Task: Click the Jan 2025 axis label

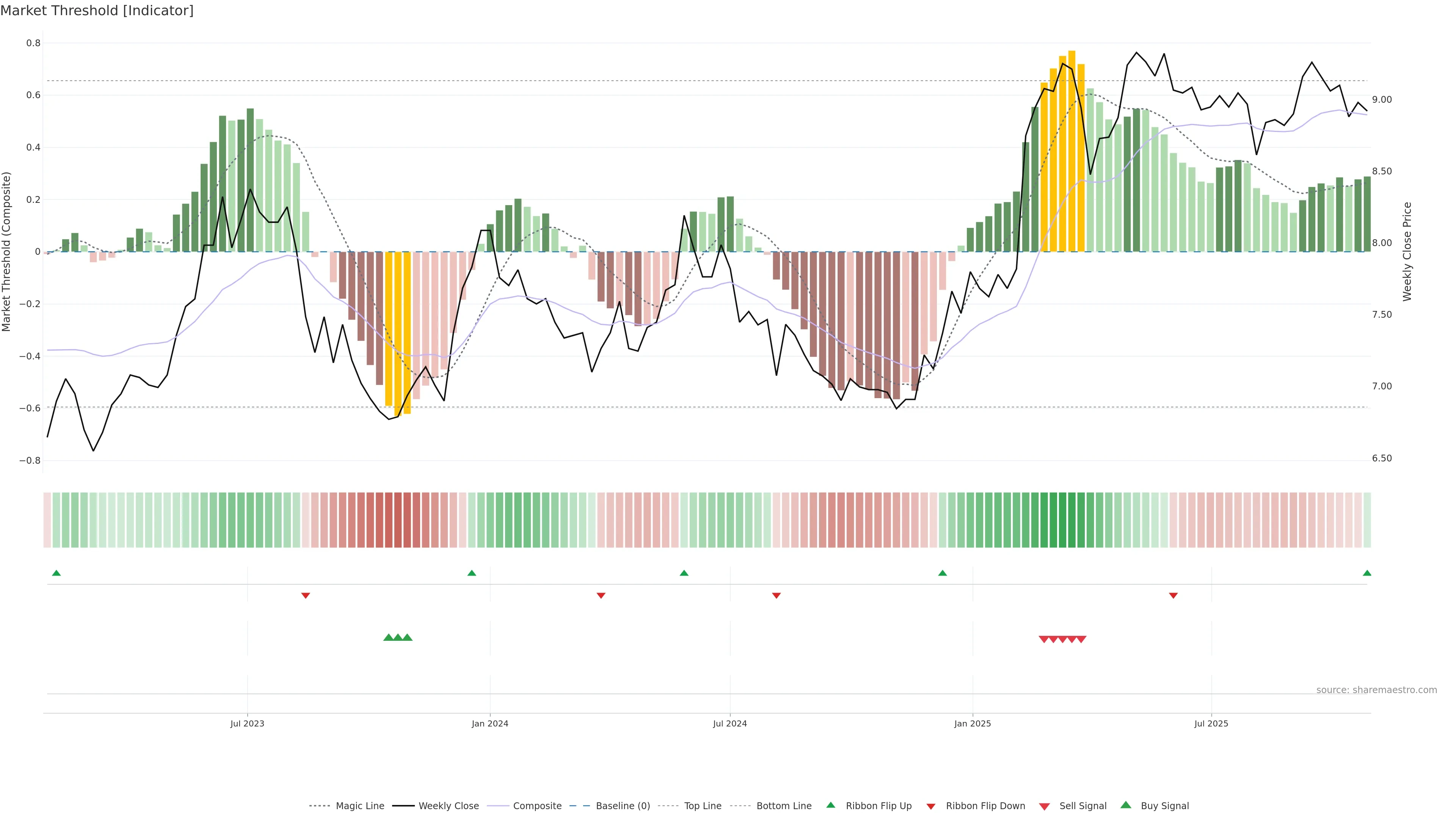Action: (x=972, y=723)
